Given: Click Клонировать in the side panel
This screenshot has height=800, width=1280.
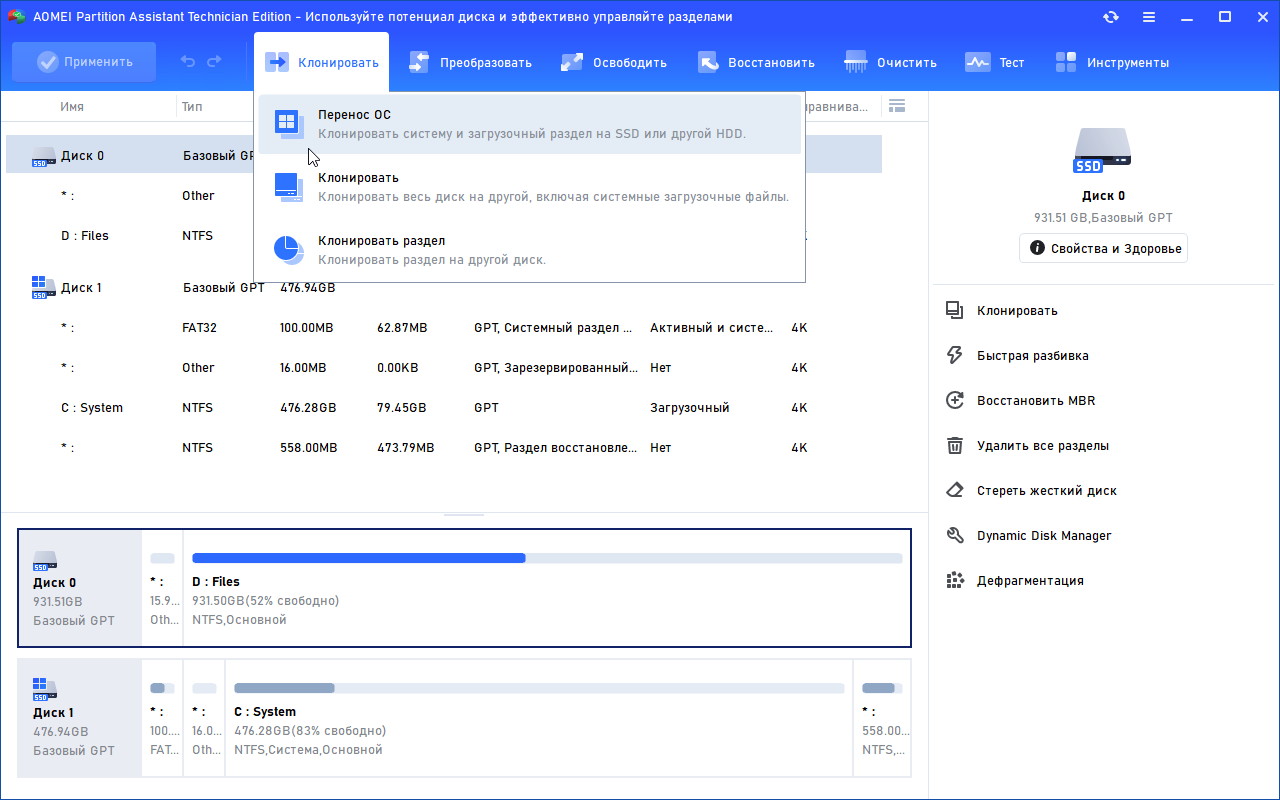Looking at the screenshot, I should pos(1017,311).
